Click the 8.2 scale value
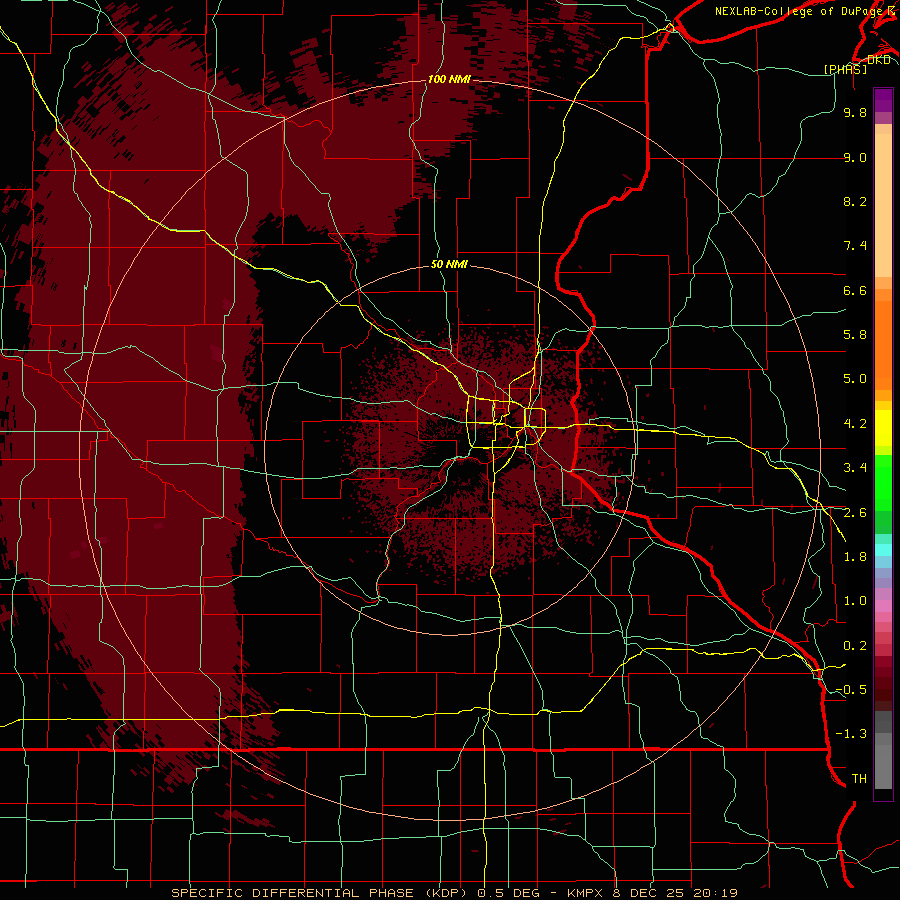The width and height of the screenshot is (900, 900). (x=855, y=201)
